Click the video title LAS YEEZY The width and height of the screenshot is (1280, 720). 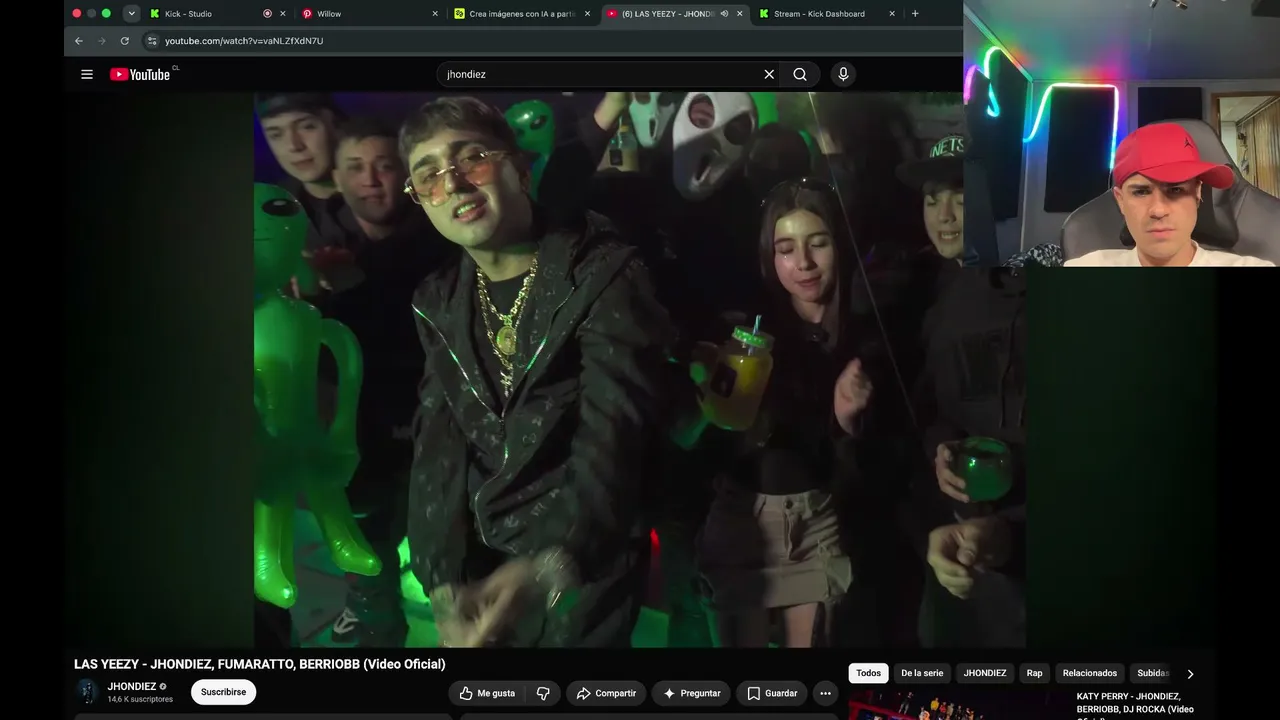pos(260,664)
